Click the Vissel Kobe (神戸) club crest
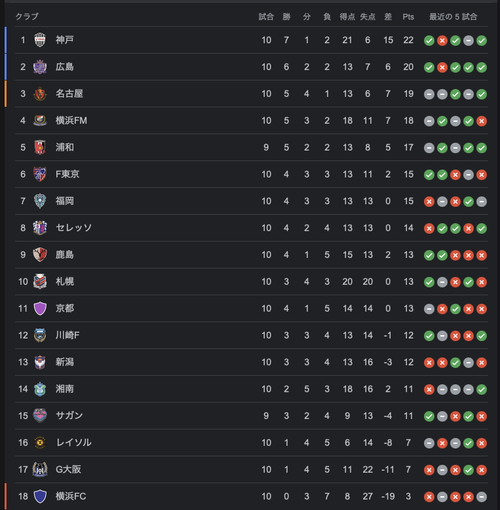This screenshot has height=510, width=500. (x=40, y=40)
